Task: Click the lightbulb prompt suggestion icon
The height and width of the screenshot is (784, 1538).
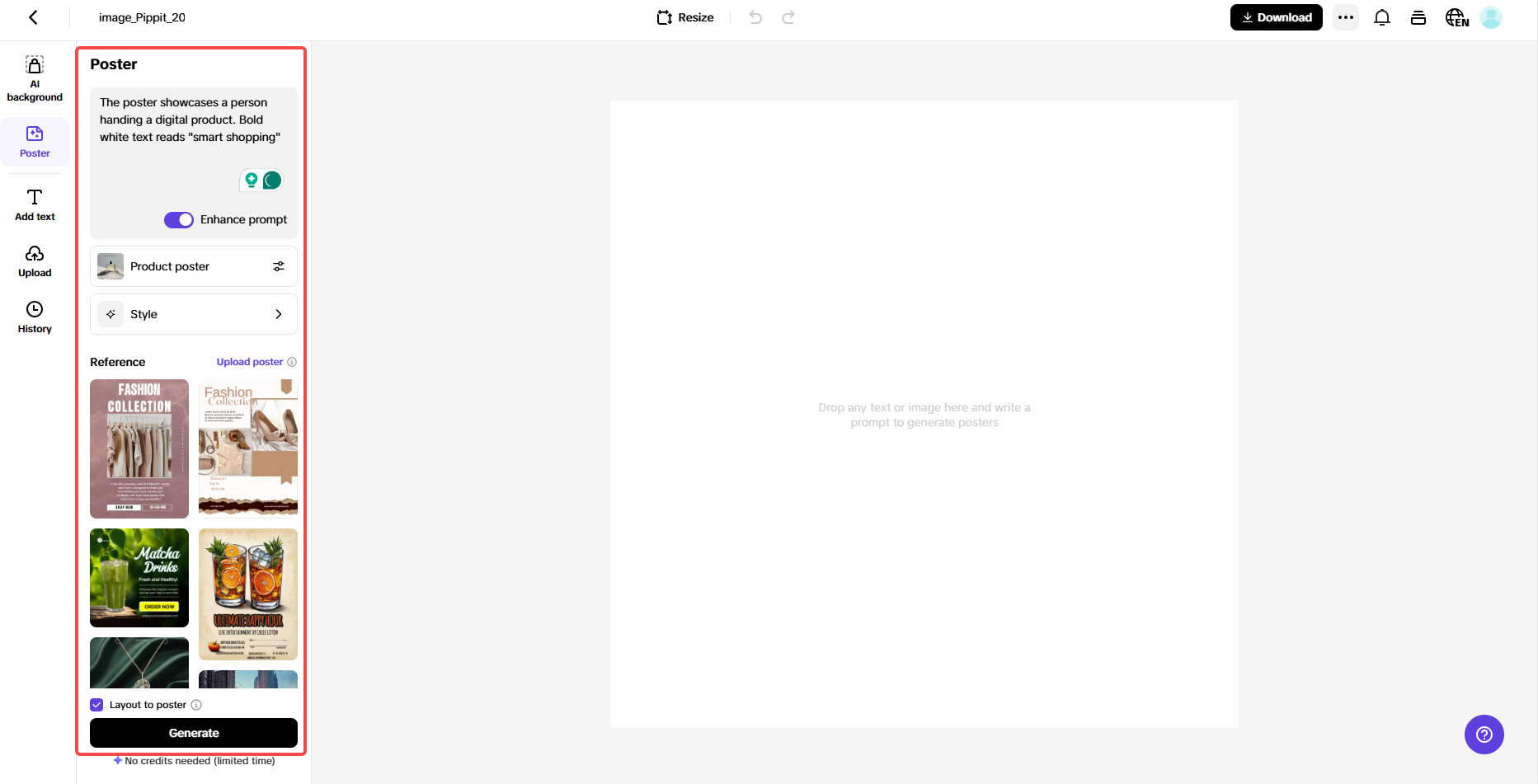Action: click(252, 181)
